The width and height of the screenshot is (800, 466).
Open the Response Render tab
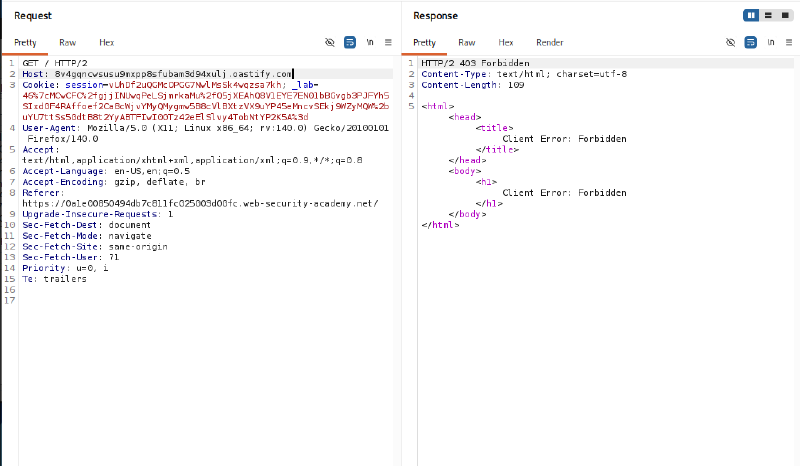[x=549, y=42]
